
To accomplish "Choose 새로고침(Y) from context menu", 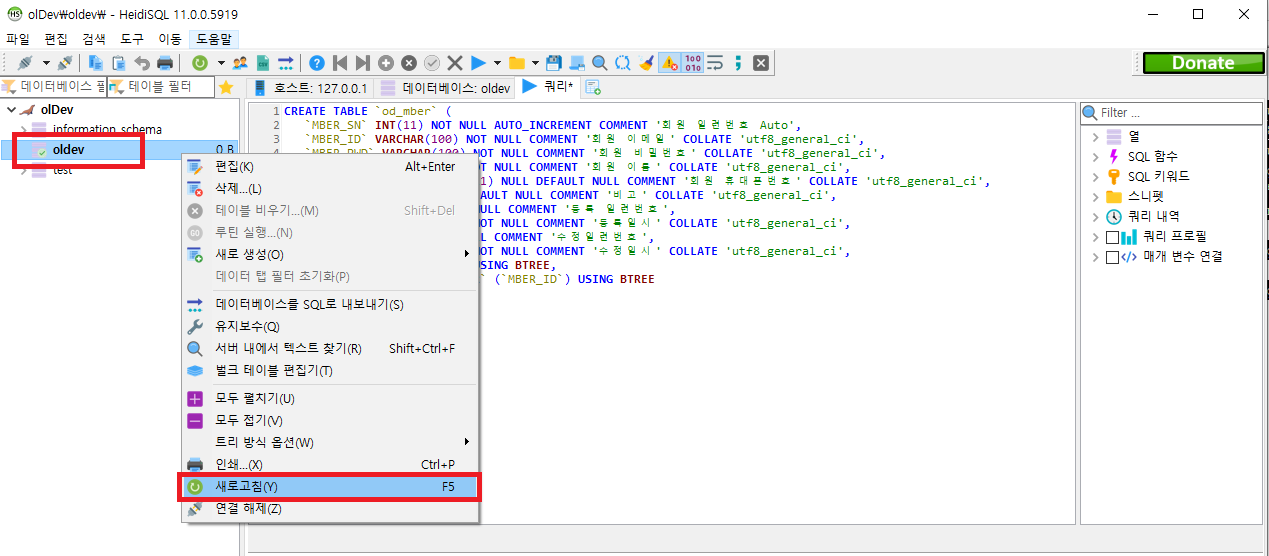I will click(330, 486).
